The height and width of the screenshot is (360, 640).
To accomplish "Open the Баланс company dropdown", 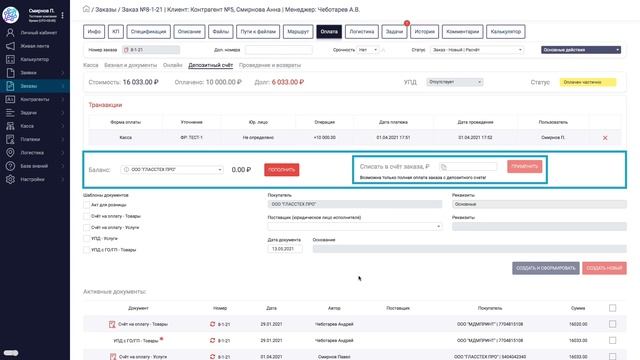I will coord(172,169).
